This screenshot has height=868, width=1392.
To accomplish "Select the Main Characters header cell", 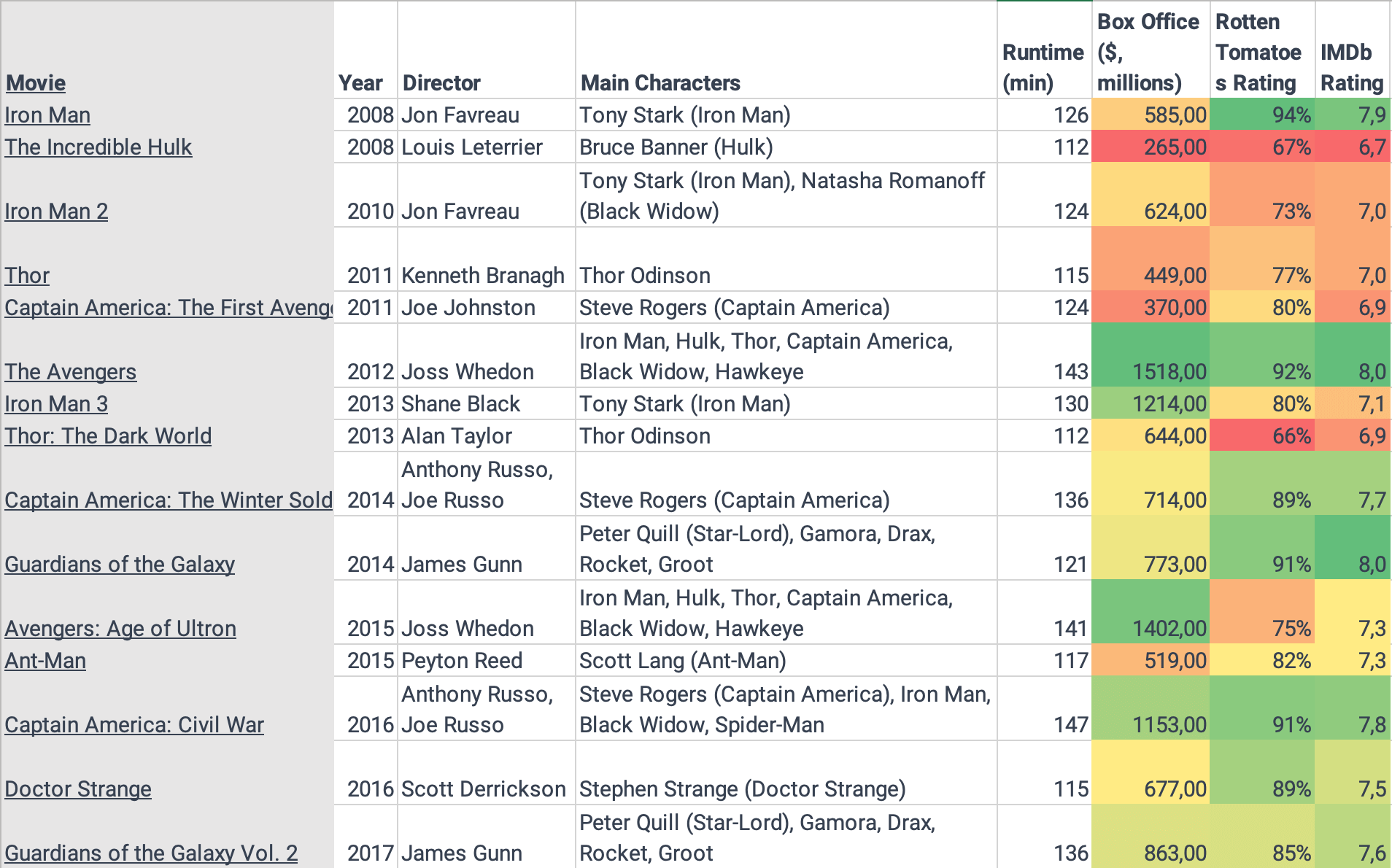I will pos(786,51).
